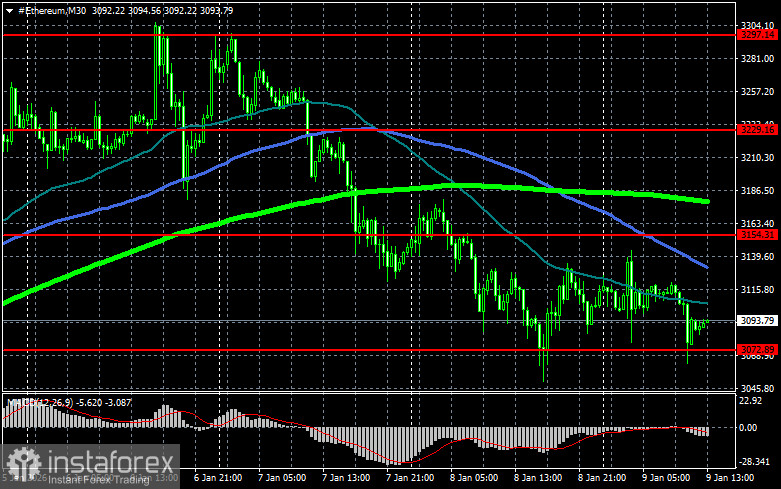Select the red 3072.89 price level label

[x=757, y=350]
